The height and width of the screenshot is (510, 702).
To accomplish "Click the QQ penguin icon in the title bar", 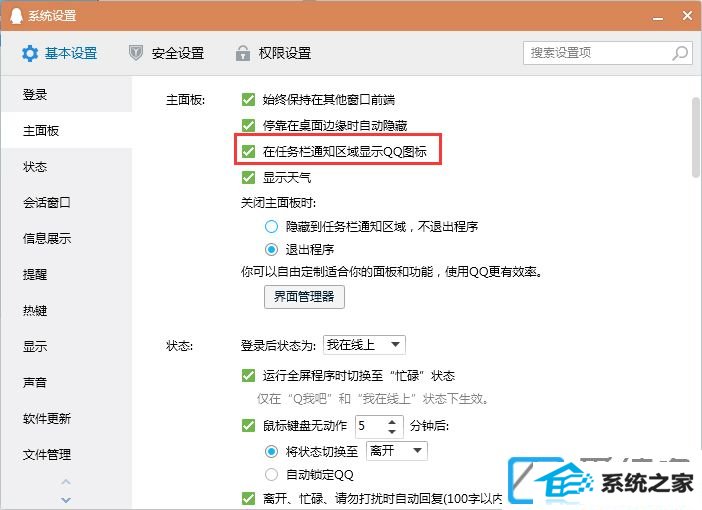I will tap(16, 16).
